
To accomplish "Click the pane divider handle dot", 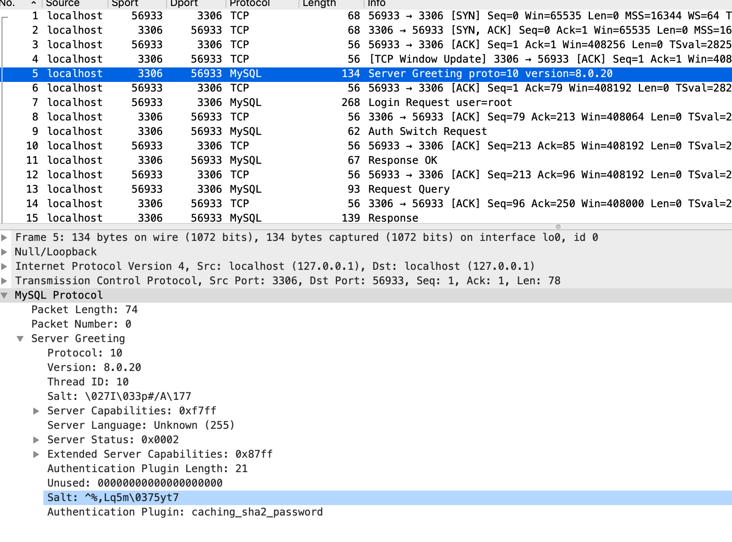I will point(558,227).
